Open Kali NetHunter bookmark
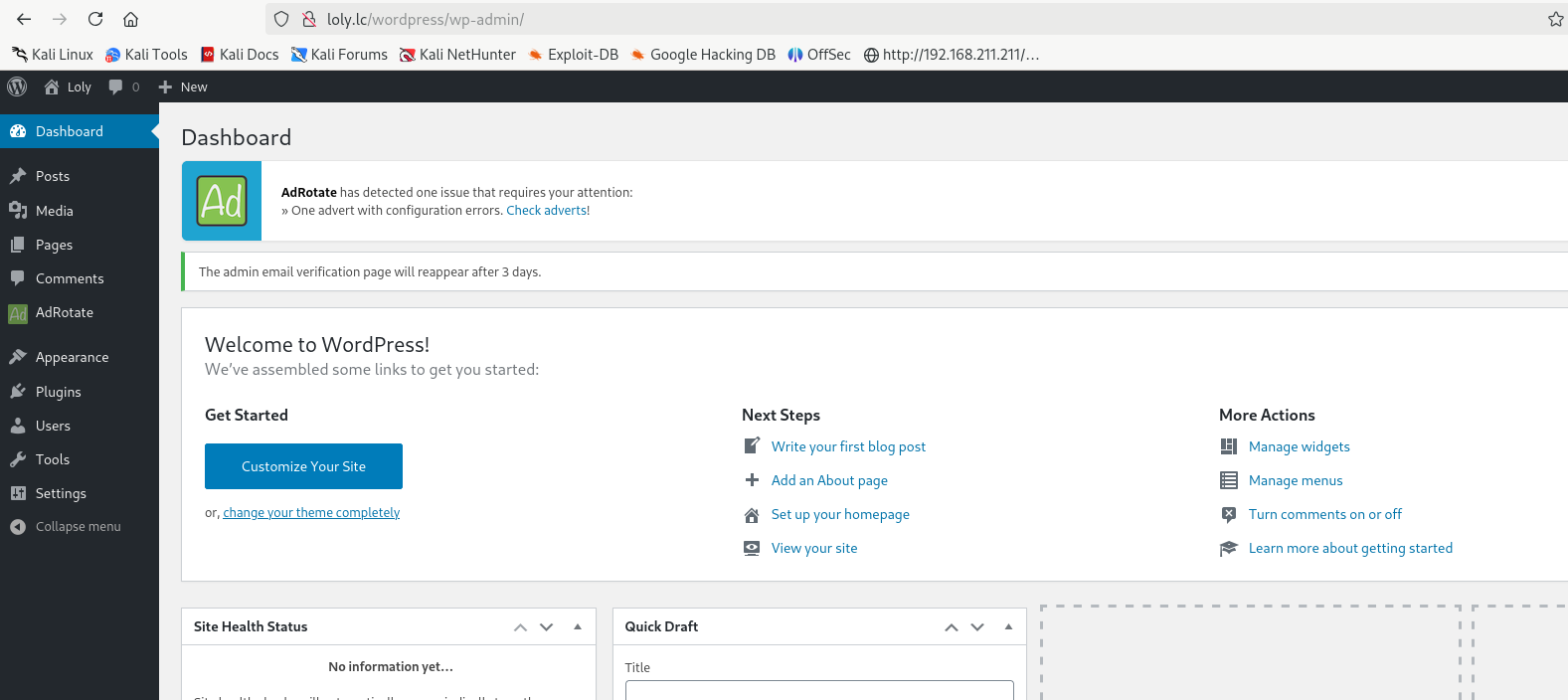The width and height of the screenshot is (1568, 700). point(457,55)
